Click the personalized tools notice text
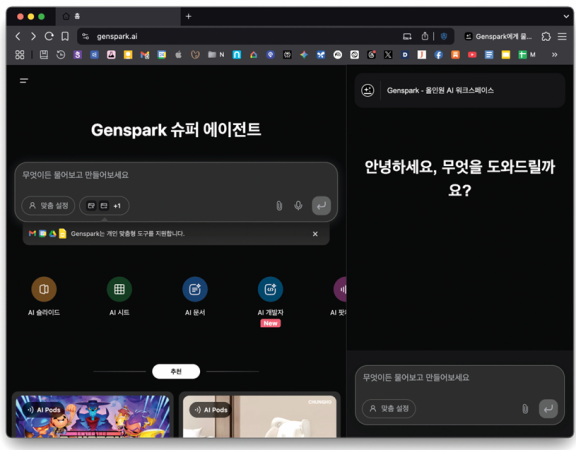Viewport: 576px width, 450px height. (x=127, y=234)
